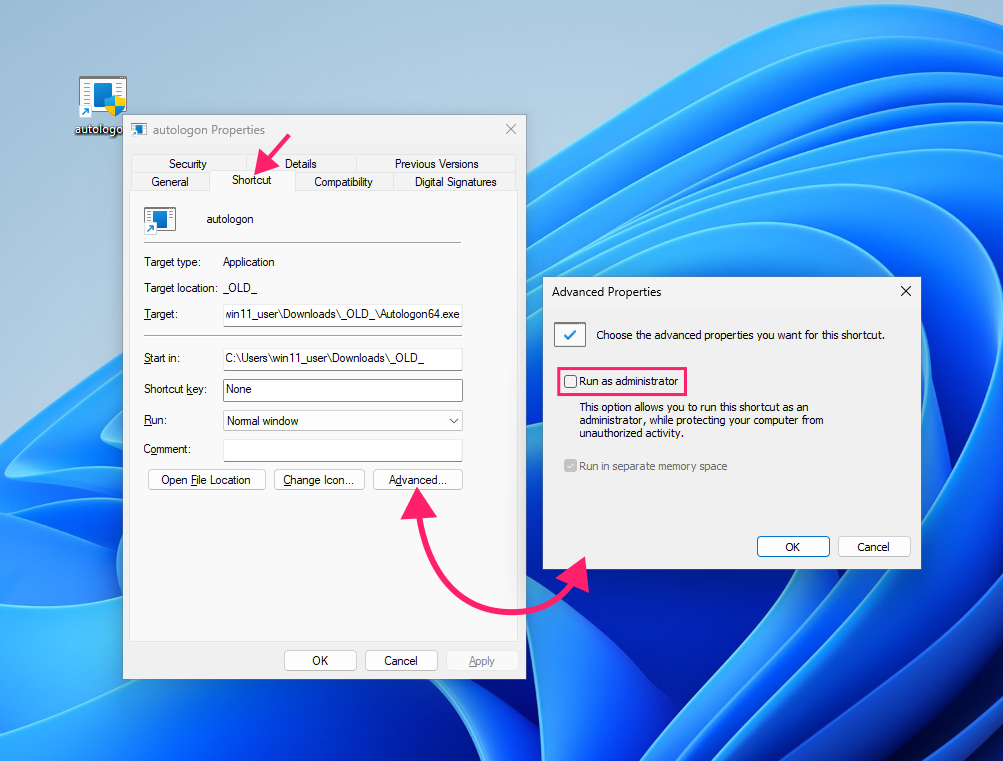
Task: Click into the Target path field
Action: point(343,315)
